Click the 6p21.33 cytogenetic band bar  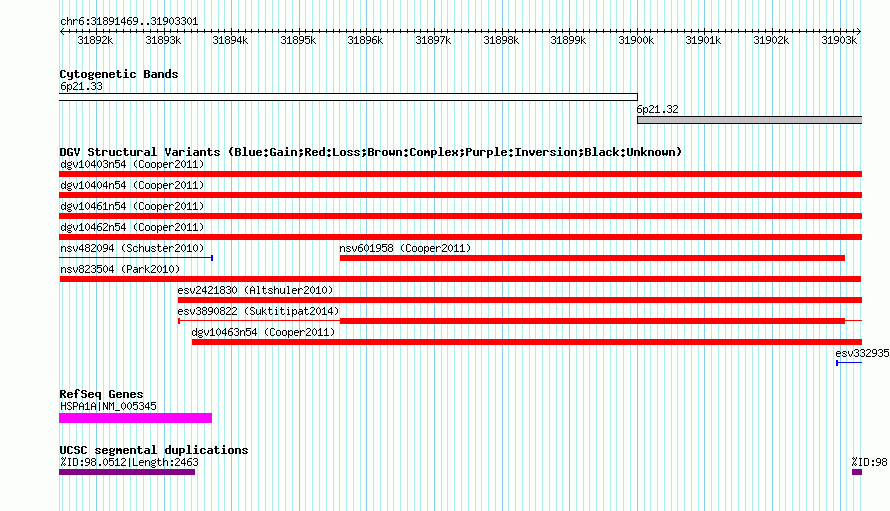[349, 97]
